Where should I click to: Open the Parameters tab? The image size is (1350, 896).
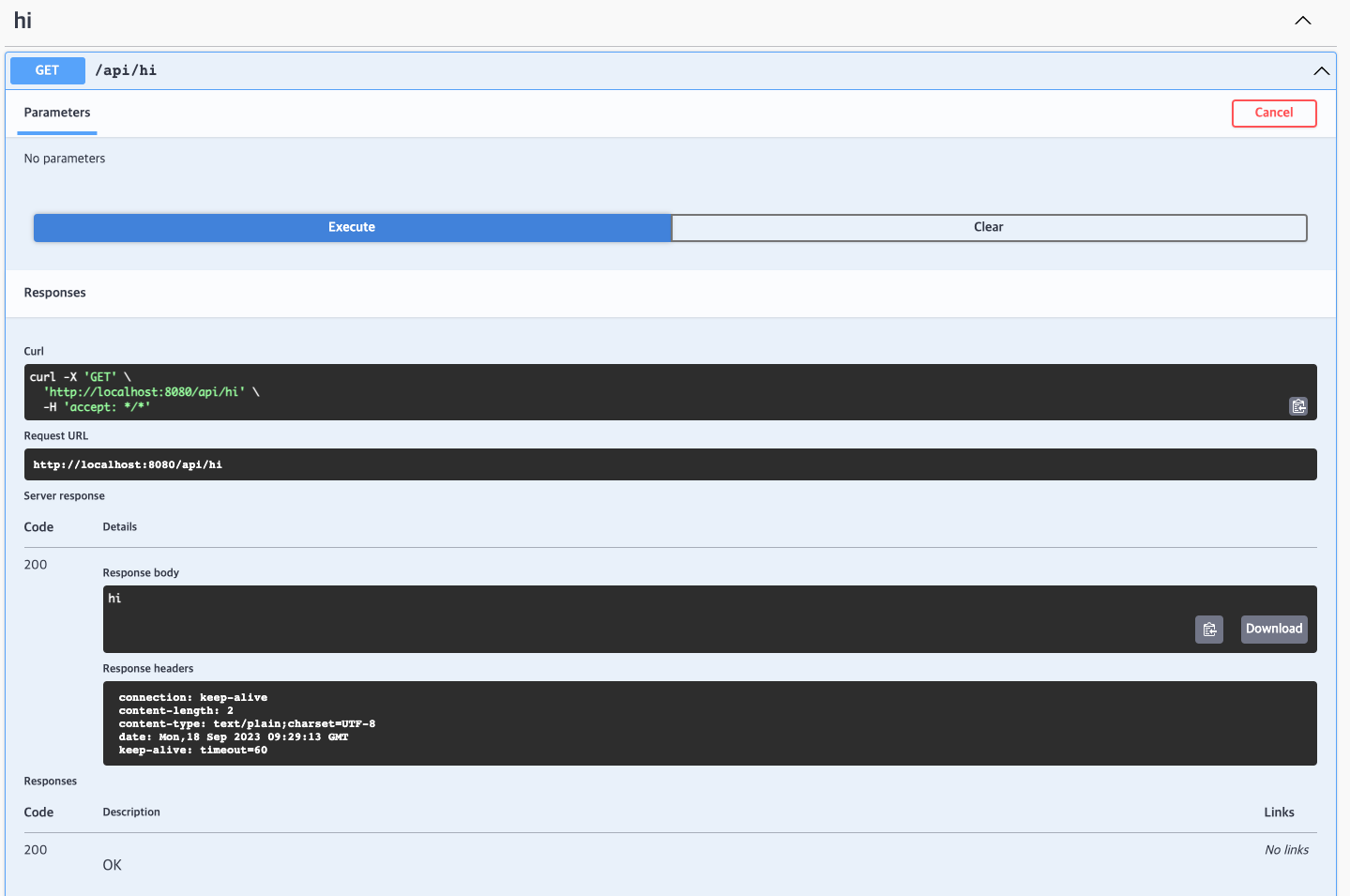(x=57, y=113)
